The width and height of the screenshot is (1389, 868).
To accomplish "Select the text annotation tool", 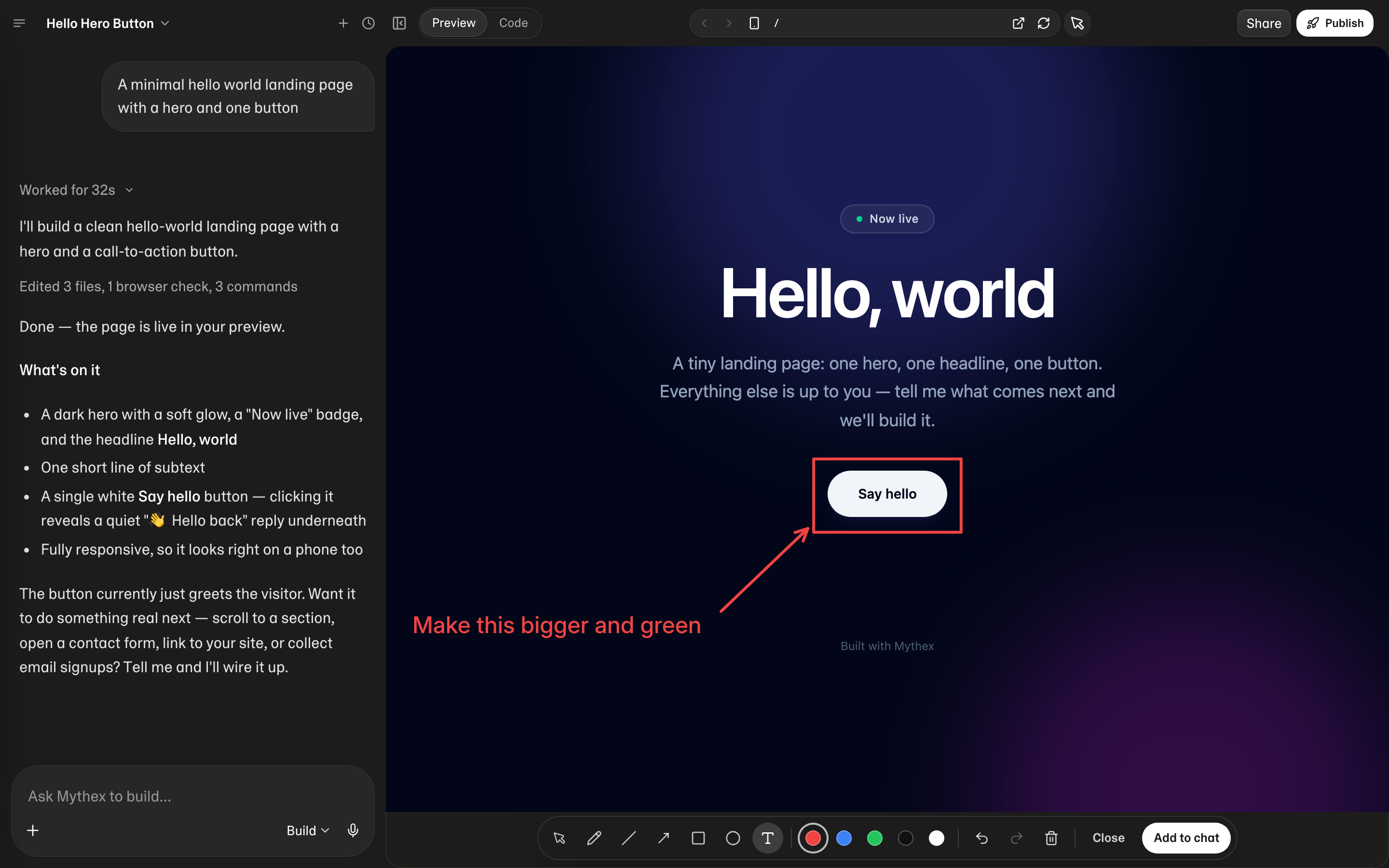I will point(767,838).
